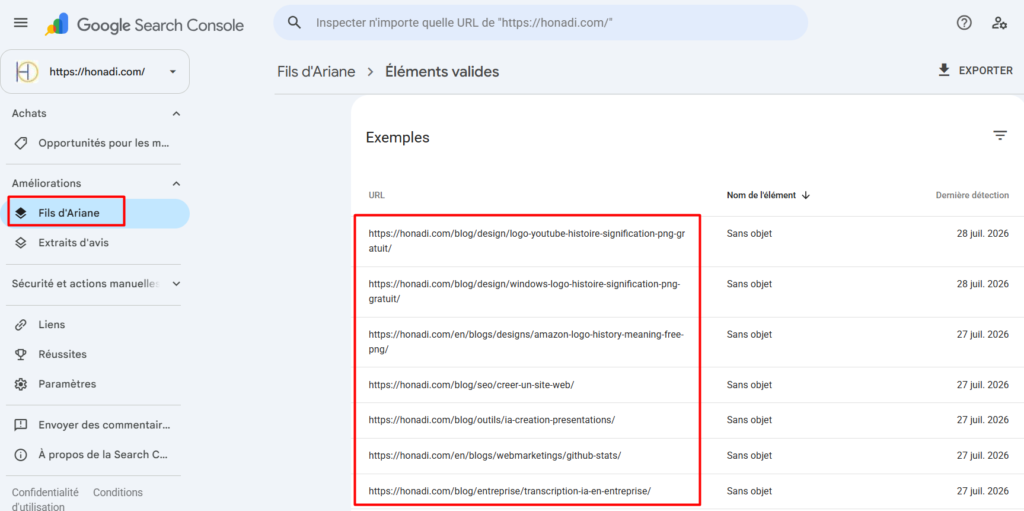This screenshot has width=1024, height=511.
Task: Open the table filter icon
Action: (x=1000, y=136)
